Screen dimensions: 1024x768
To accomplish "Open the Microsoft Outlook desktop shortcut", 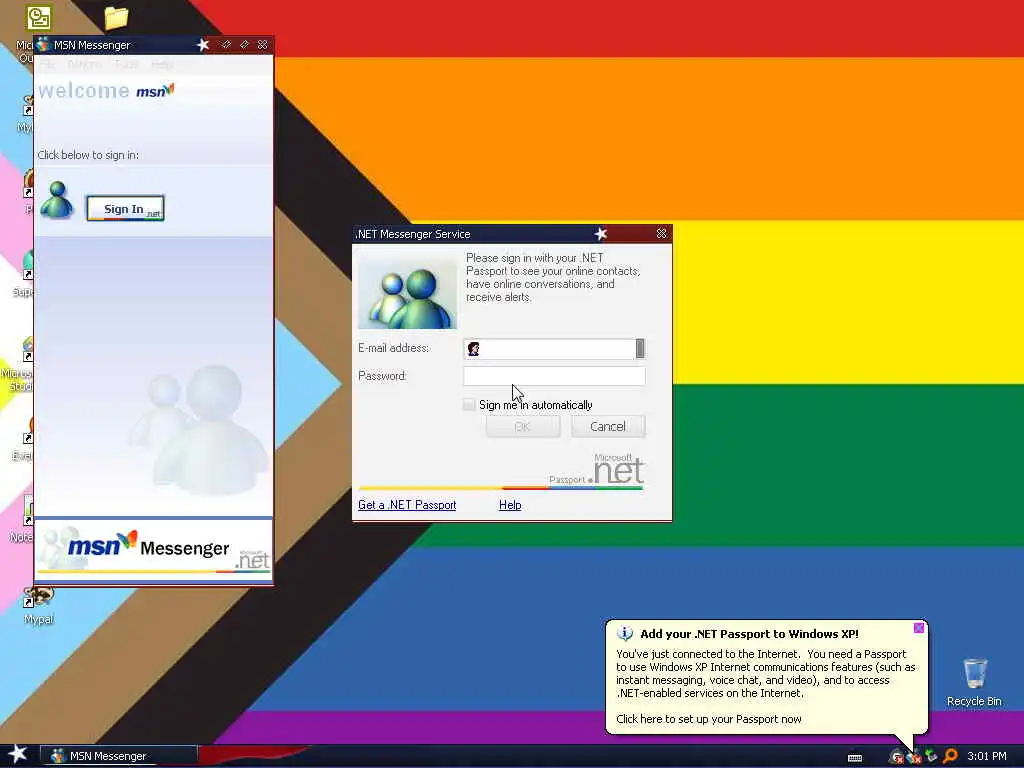I will pyautogui.click(x=39, y=18).
